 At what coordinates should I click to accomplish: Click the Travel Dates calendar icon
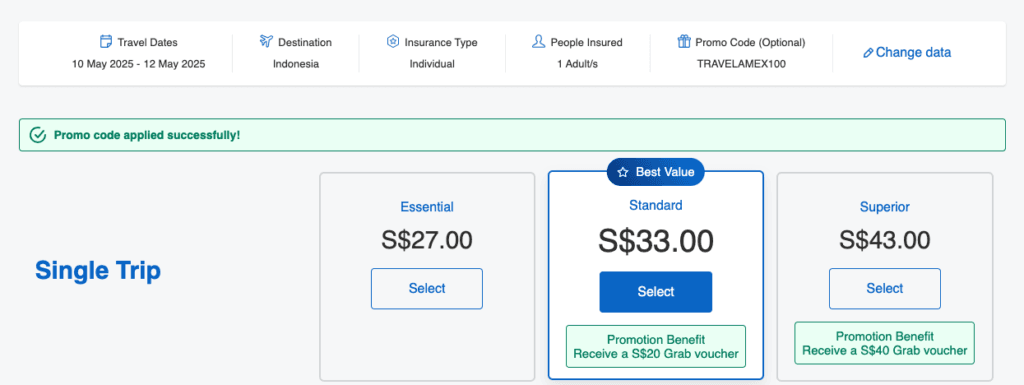point(106,42)
